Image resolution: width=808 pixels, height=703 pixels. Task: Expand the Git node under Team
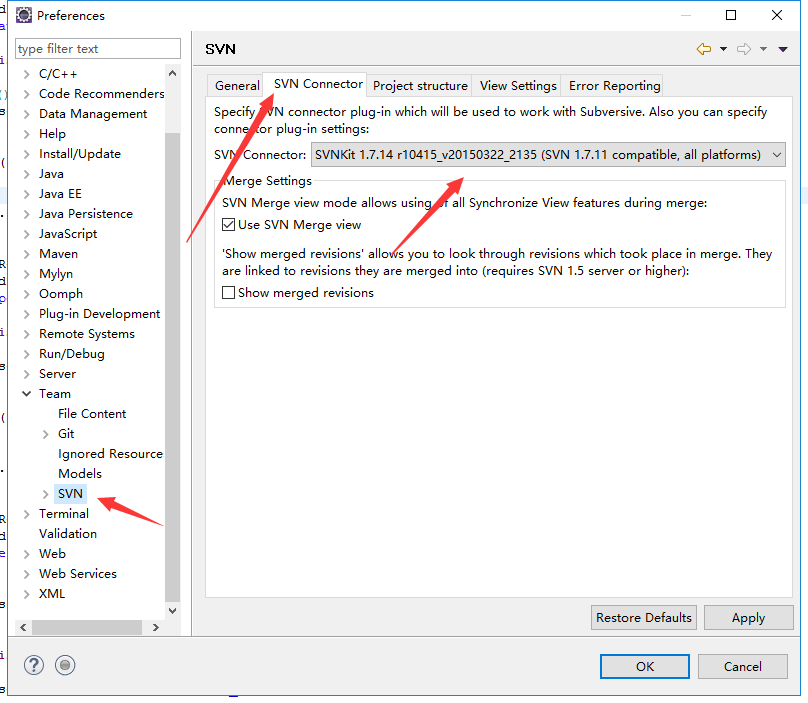click(46, 434)
